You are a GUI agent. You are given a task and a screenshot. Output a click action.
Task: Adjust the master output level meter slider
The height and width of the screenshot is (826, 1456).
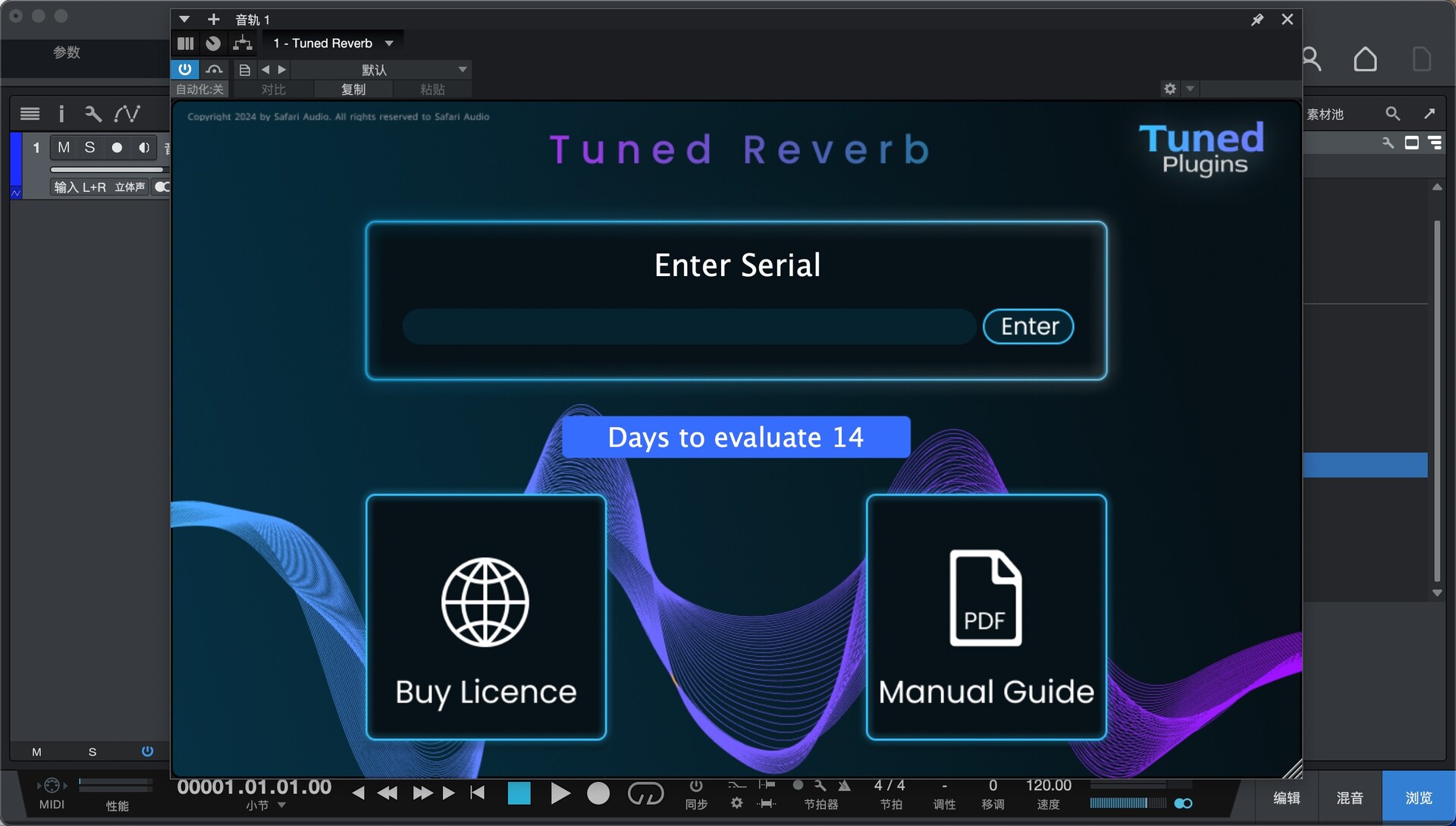(x=1128, y=802)
